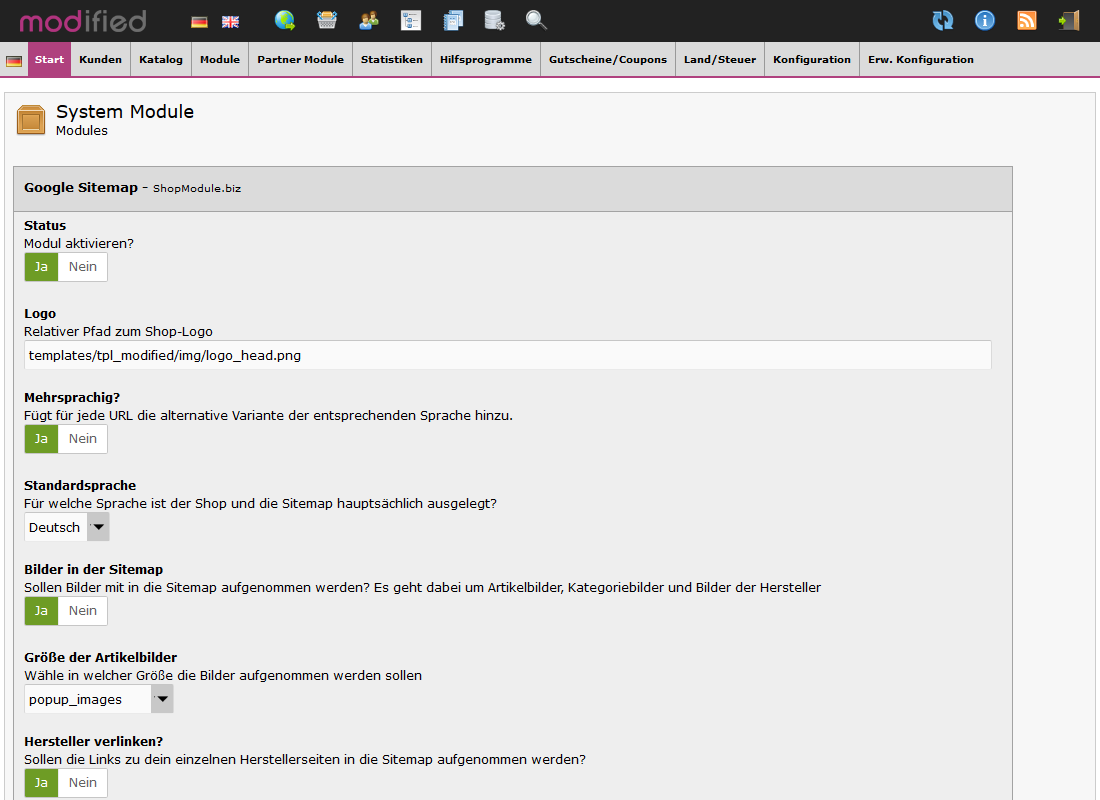Open the Konfiguration menu

point(812,60)
